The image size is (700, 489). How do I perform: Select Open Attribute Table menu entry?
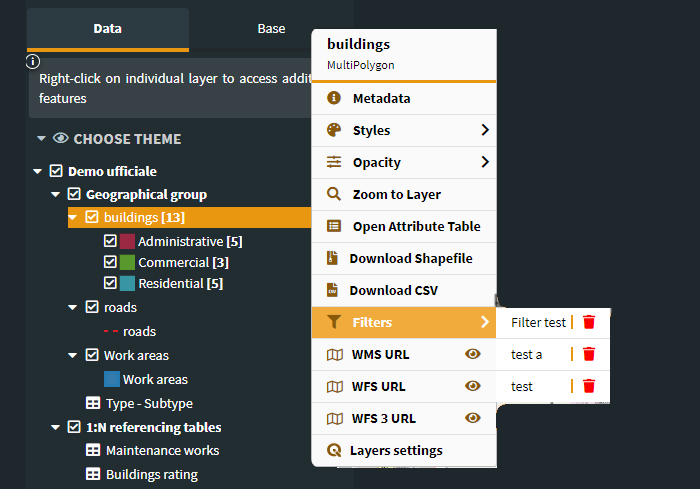[x=404, y=226]
